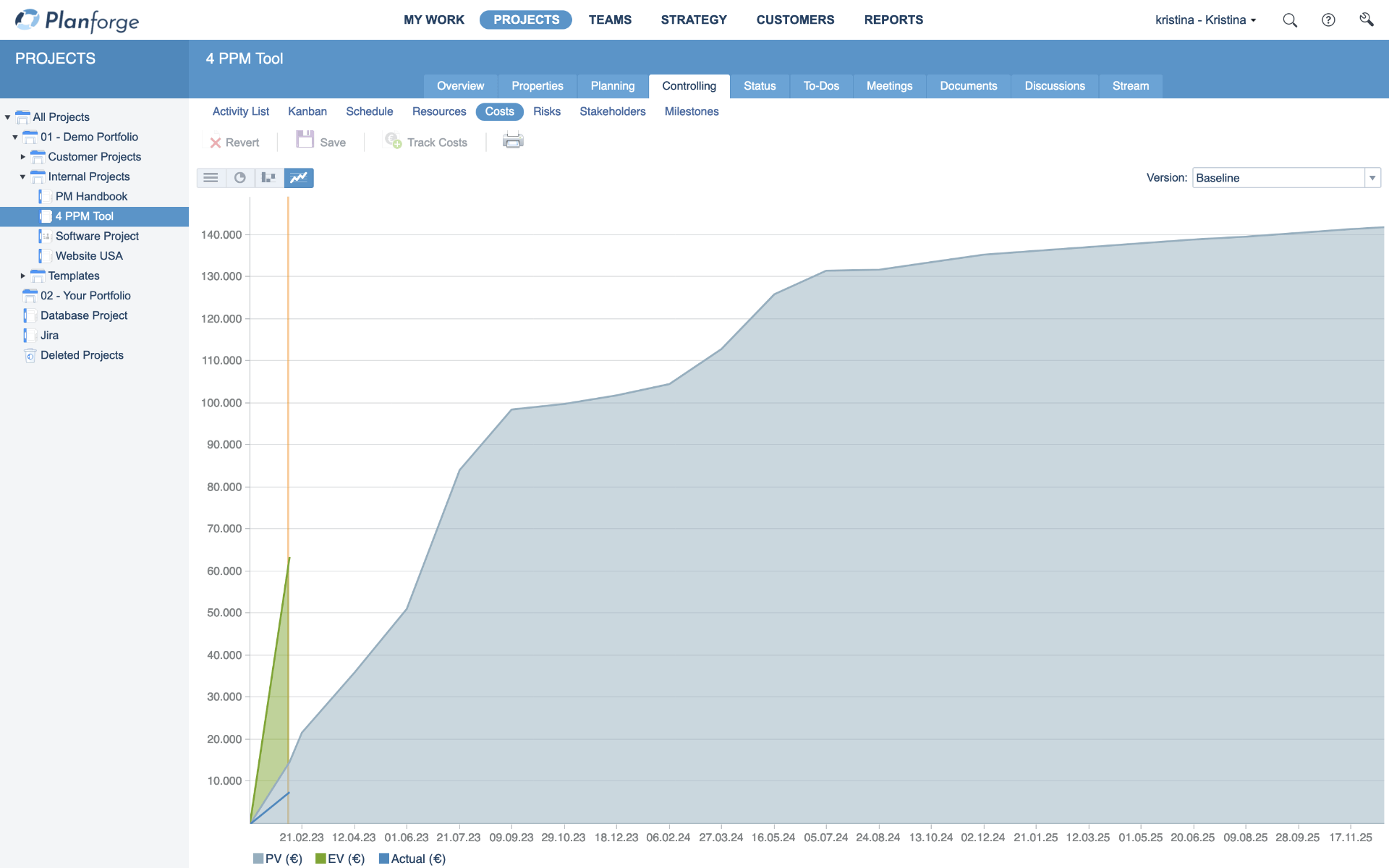Open the Activity List subtab

click(x=241, y=111)
